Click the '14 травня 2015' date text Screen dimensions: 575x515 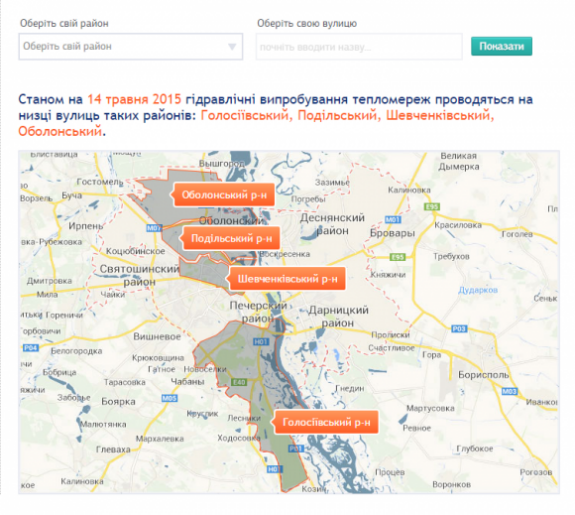tap(134, 99)
